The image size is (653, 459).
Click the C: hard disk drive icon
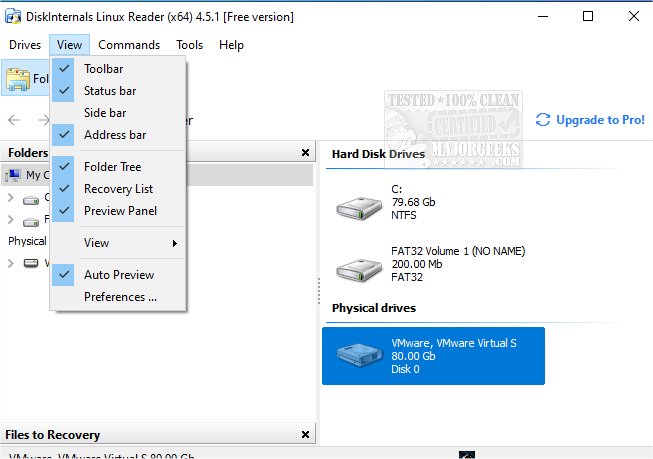[x=359, y=208]
